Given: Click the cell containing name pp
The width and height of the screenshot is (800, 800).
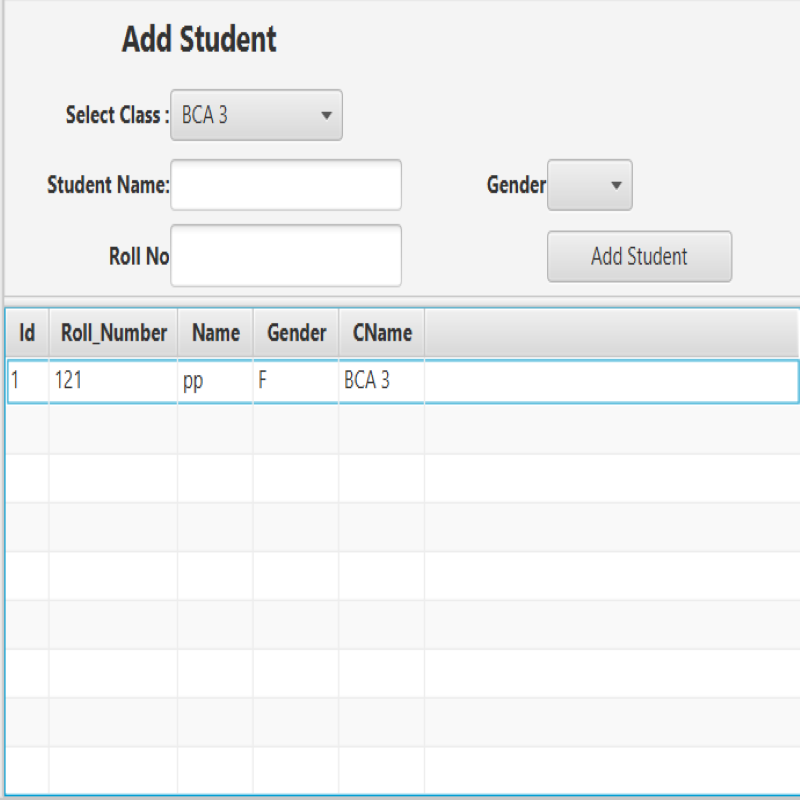Looking at the screenshot, I should (215, 382).
